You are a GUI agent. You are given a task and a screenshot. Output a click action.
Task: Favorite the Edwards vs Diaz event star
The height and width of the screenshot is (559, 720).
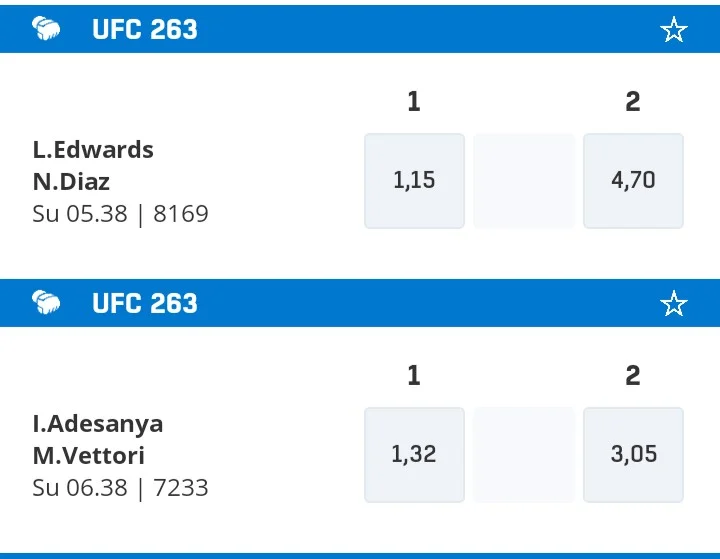(x=674, y=30)
